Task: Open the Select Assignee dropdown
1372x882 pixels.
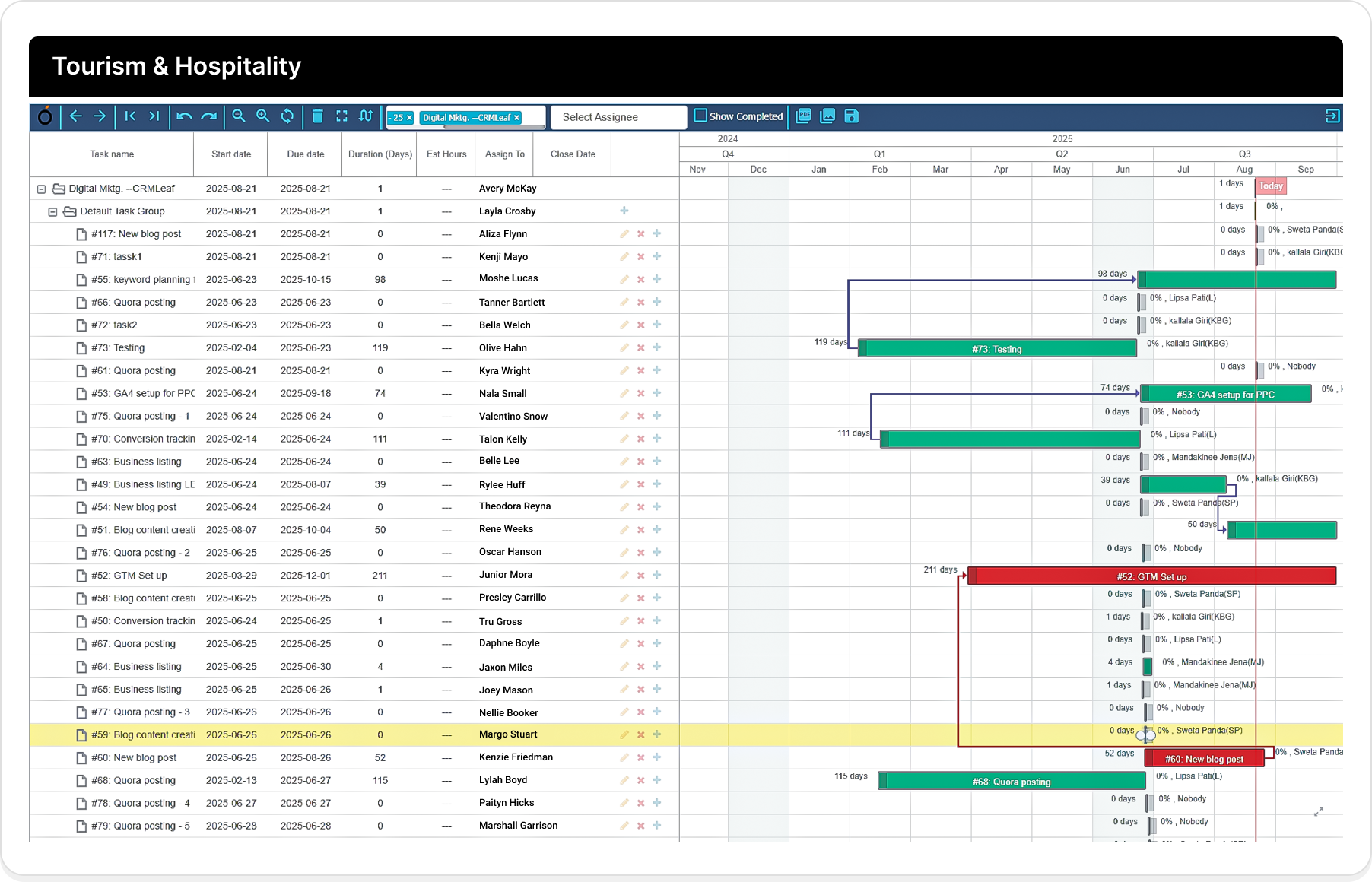Action: (x=618, y=117)
